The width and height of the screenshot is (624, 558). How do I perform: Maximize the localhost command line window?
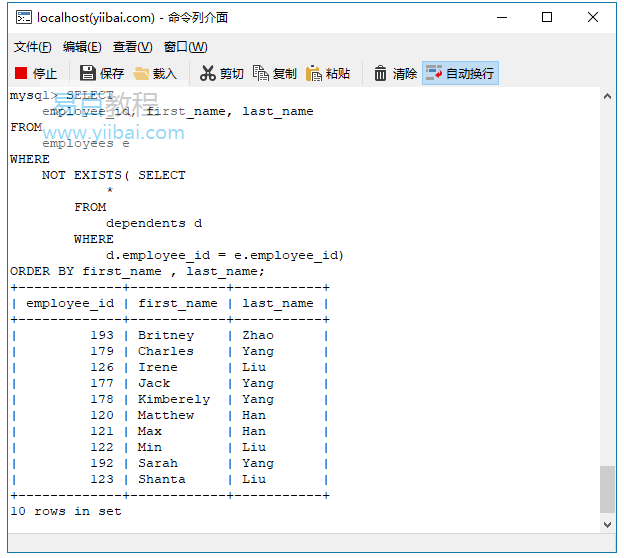coord(547,17)
